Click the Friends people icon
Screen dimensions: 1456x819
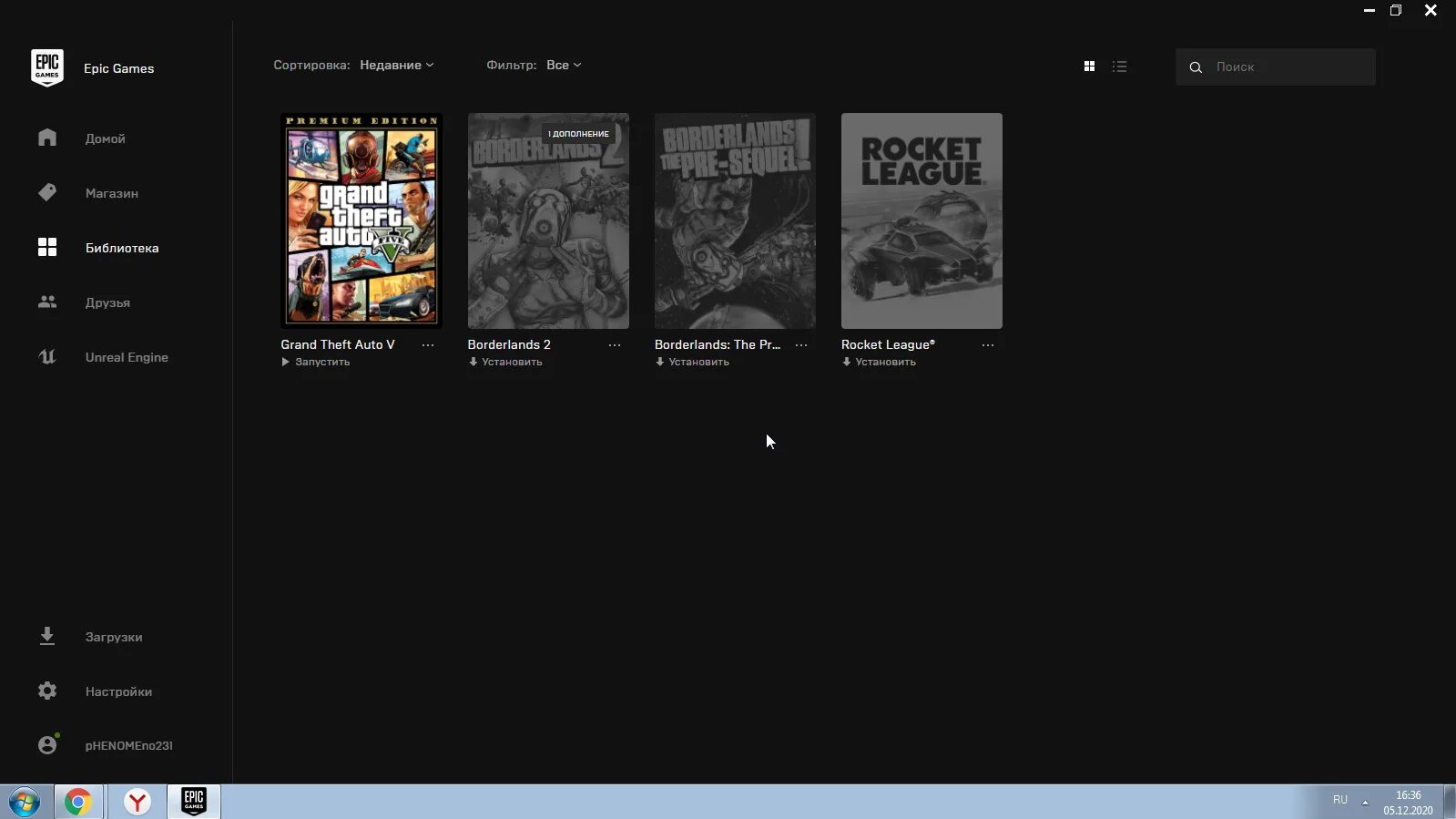(x=47, y=302)
